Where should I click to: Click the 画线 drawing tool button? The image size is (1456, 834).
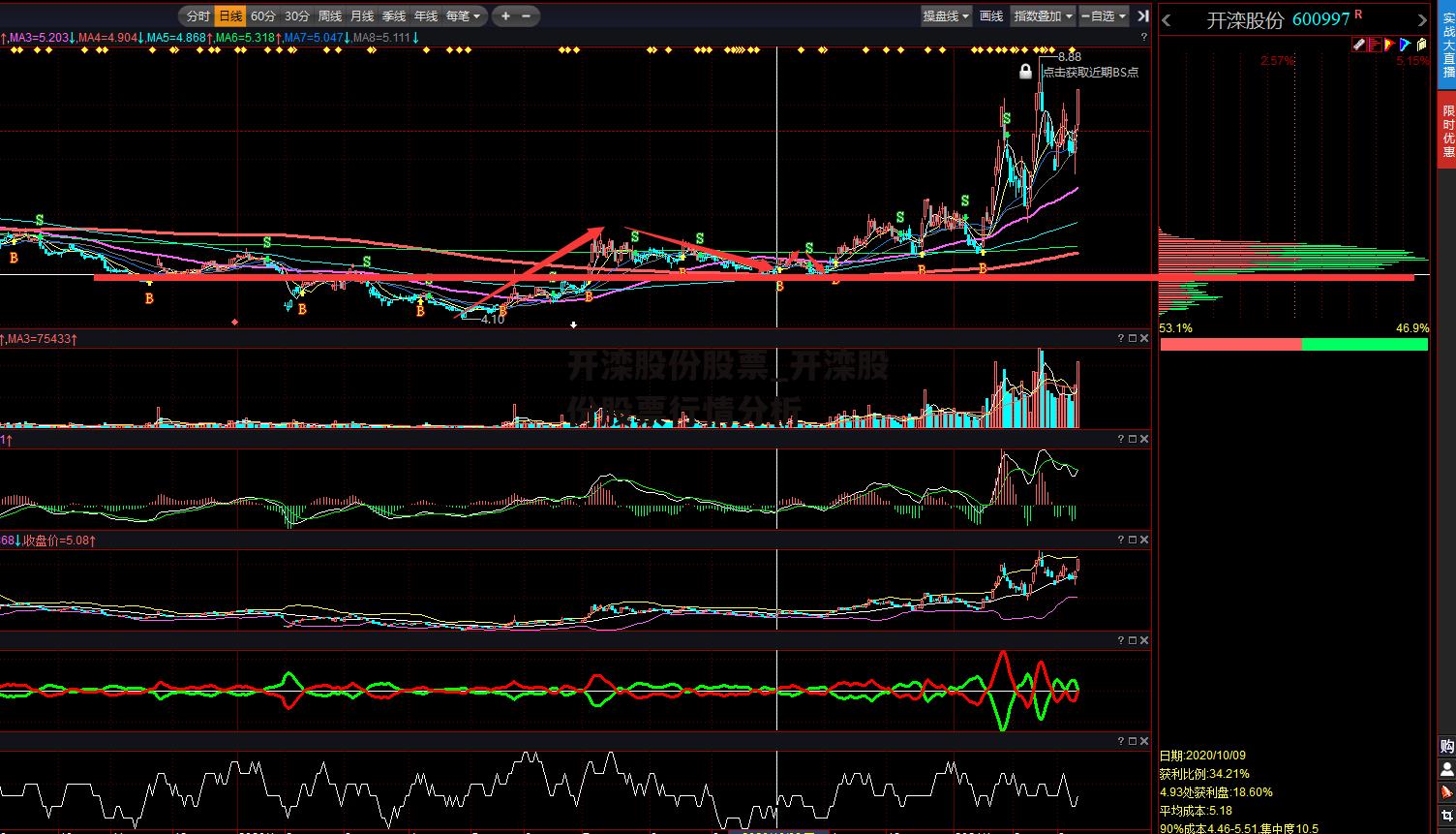point(991,15)
